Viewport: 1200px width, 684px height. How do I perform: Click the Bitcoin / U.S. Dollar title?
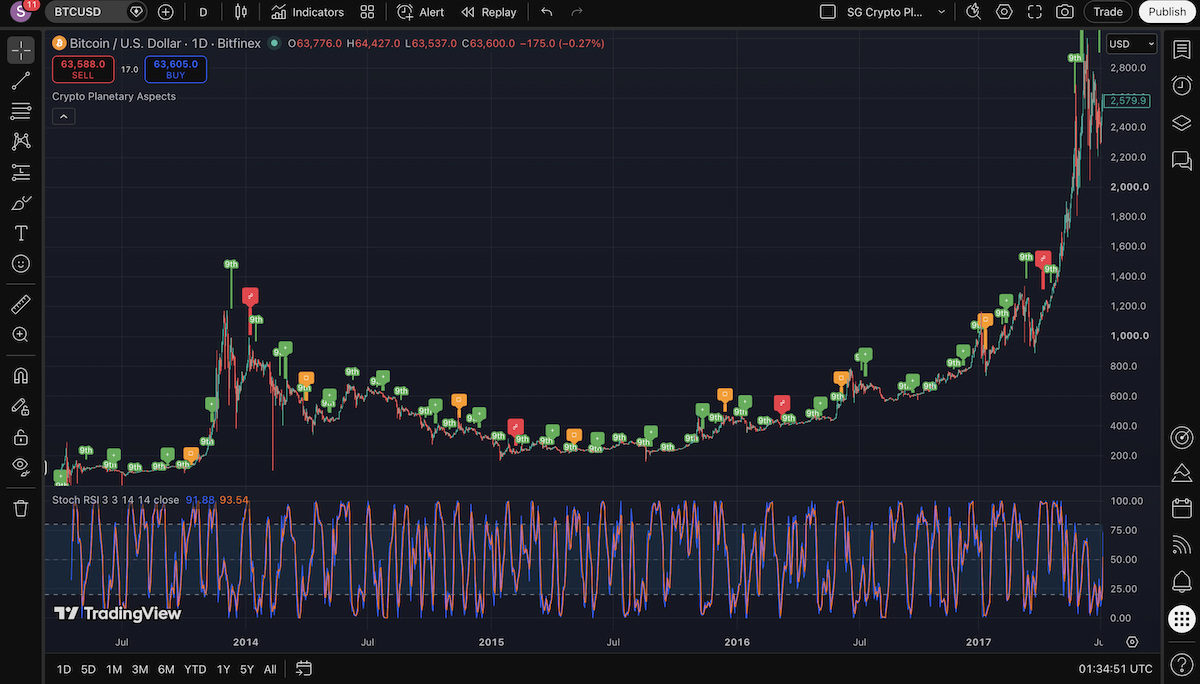pos(166,43)
